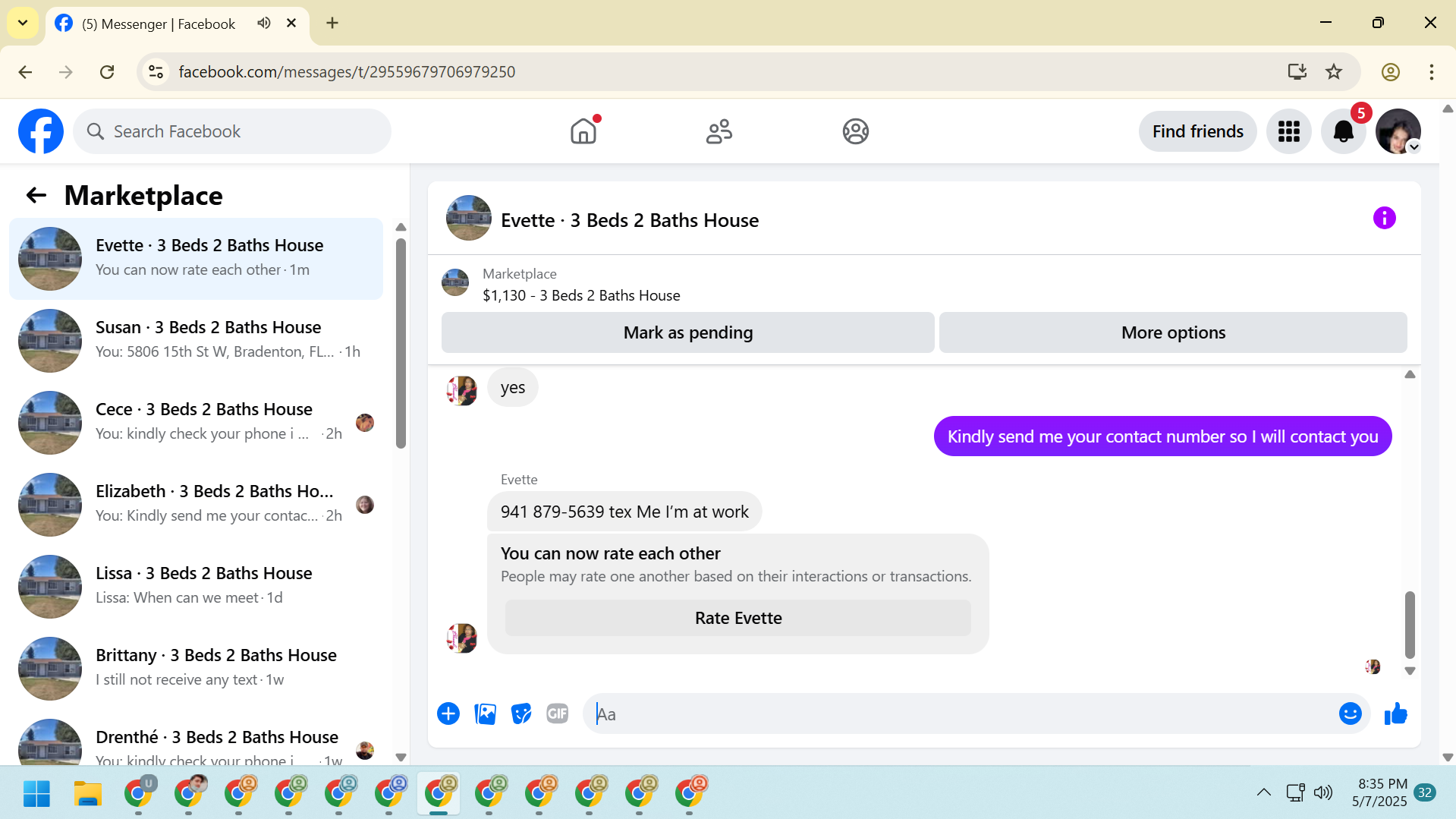Open the $1,130 Marketplace listing link
1456x819 pixels.
[x=580, y=295]
